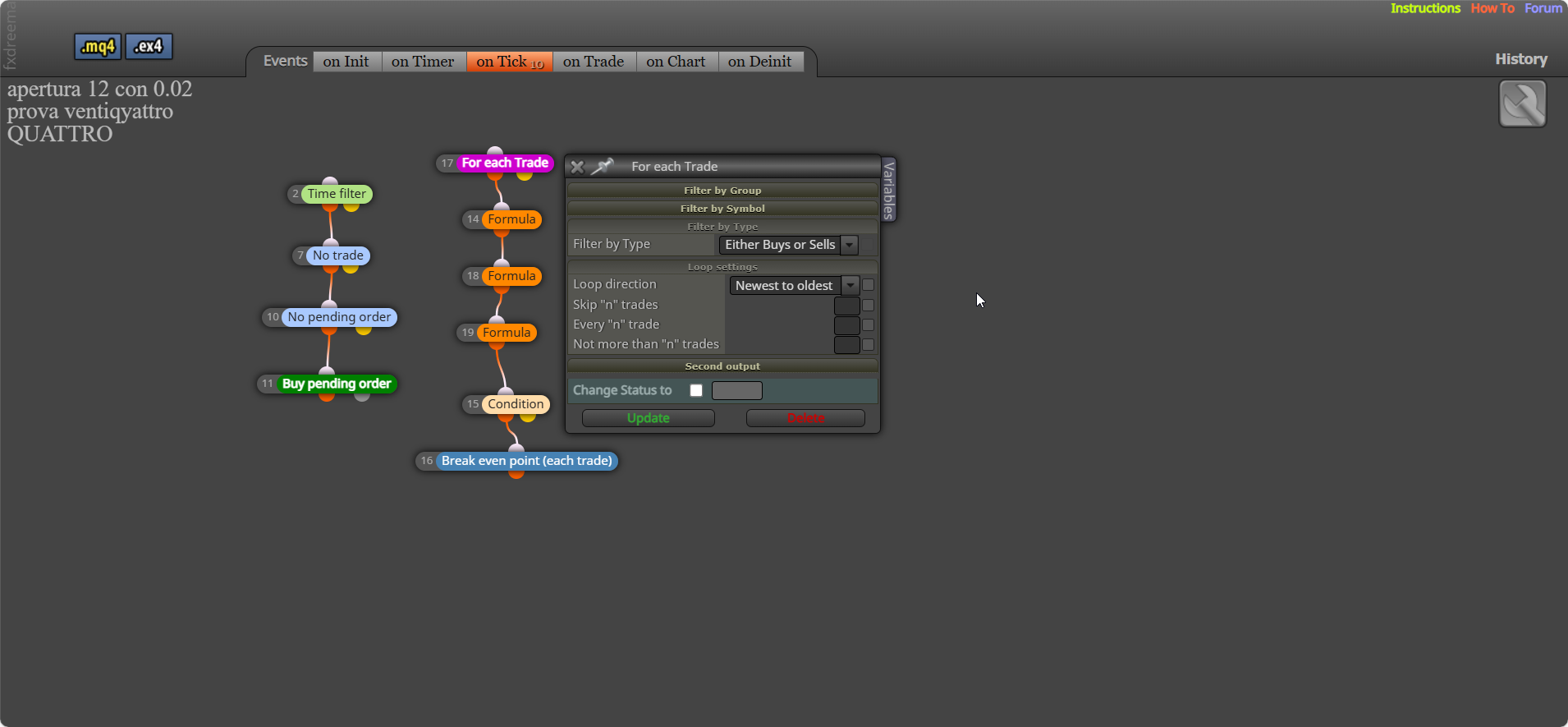Click gray output connector of Buy pending order

tap(362, 396)
